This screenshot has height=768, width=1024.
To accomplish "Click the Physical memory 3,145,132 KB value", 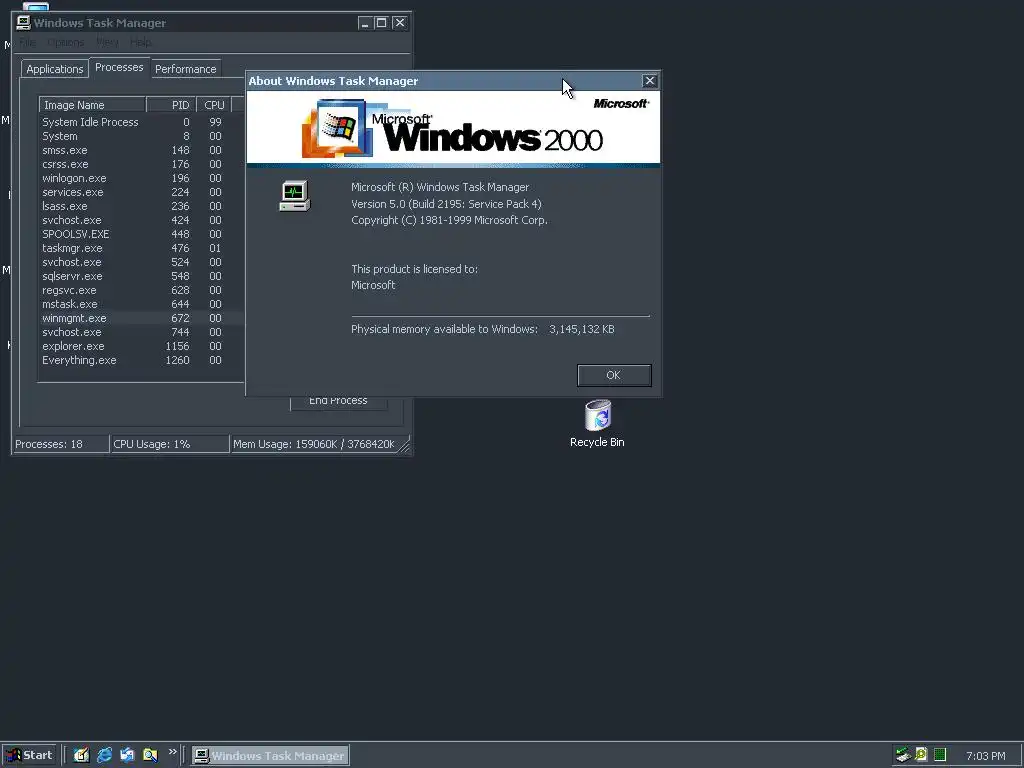I will 582,329.
